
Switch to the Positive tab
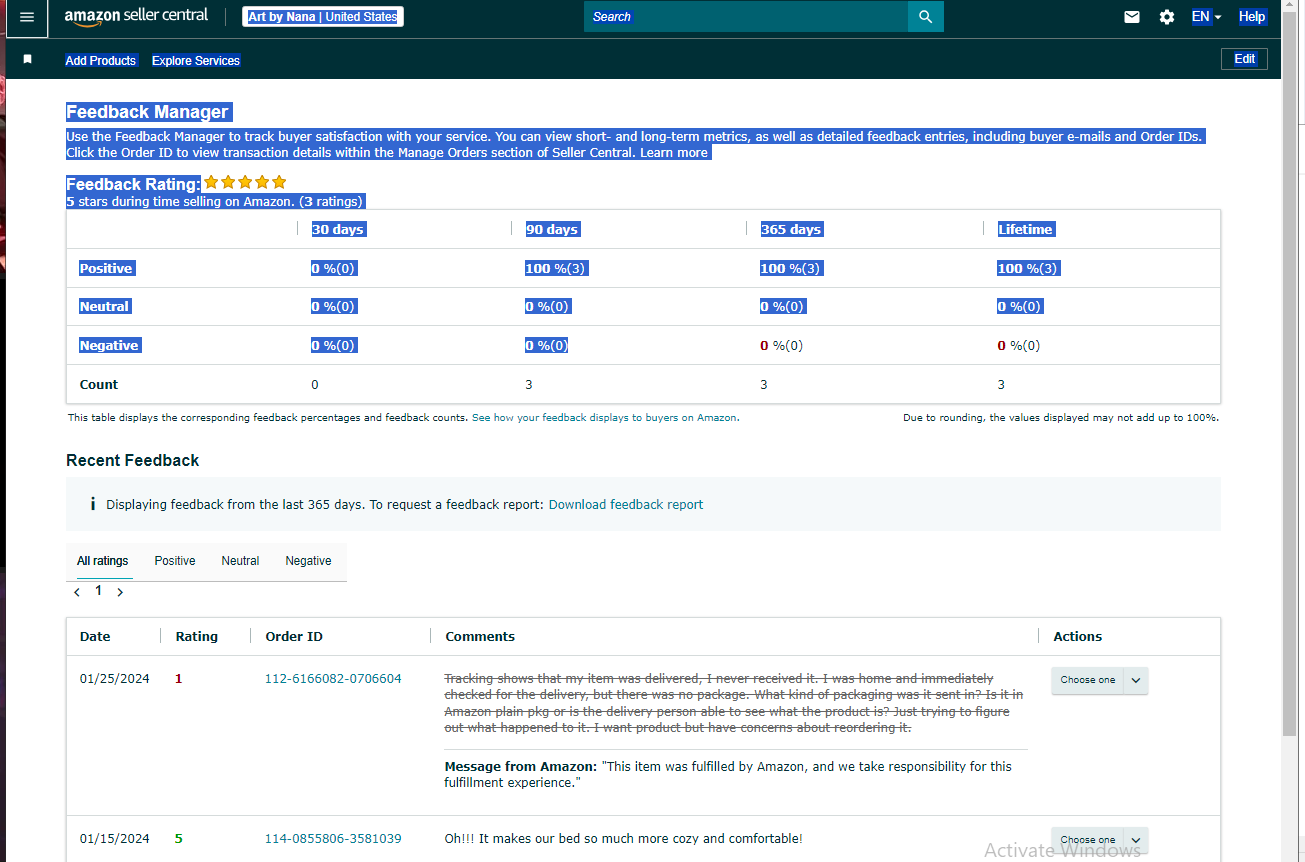[175, 561]
